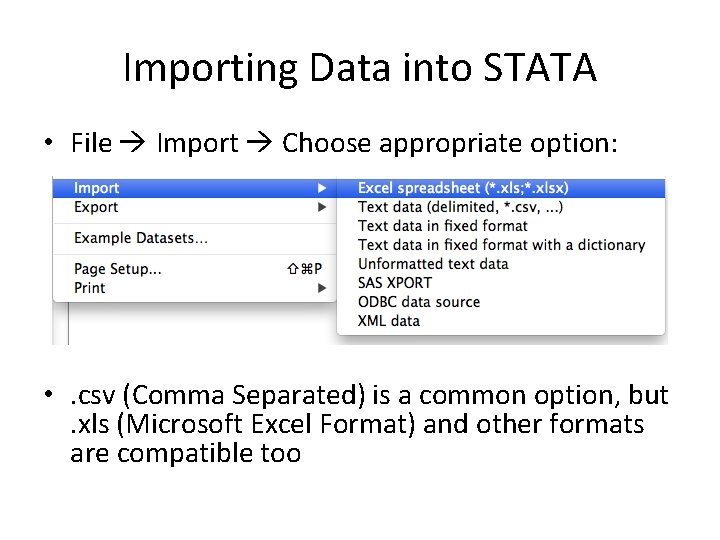Click the Import submenu arrow
Screen dimensions: 720x540
pos(322,188)
